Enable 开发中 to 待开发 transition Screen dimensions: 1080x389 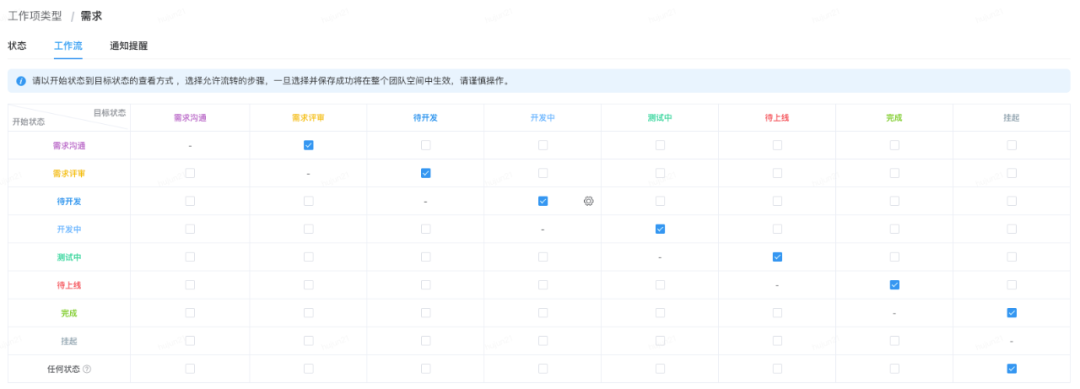pos(426,229)
